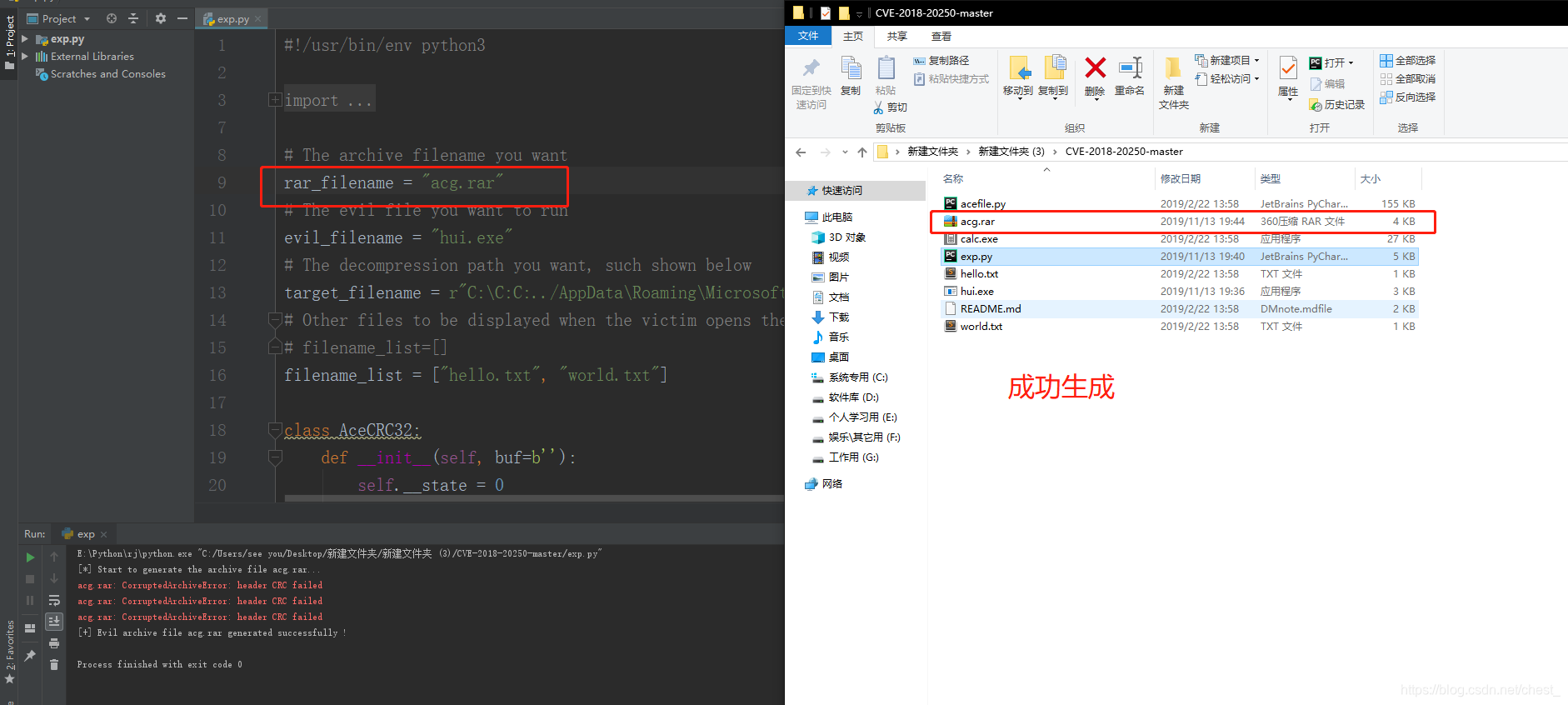Viewport: 1568px width, 705px height.
Task: Sort files by the 名称 column header
Action: (x=953, y=178)
